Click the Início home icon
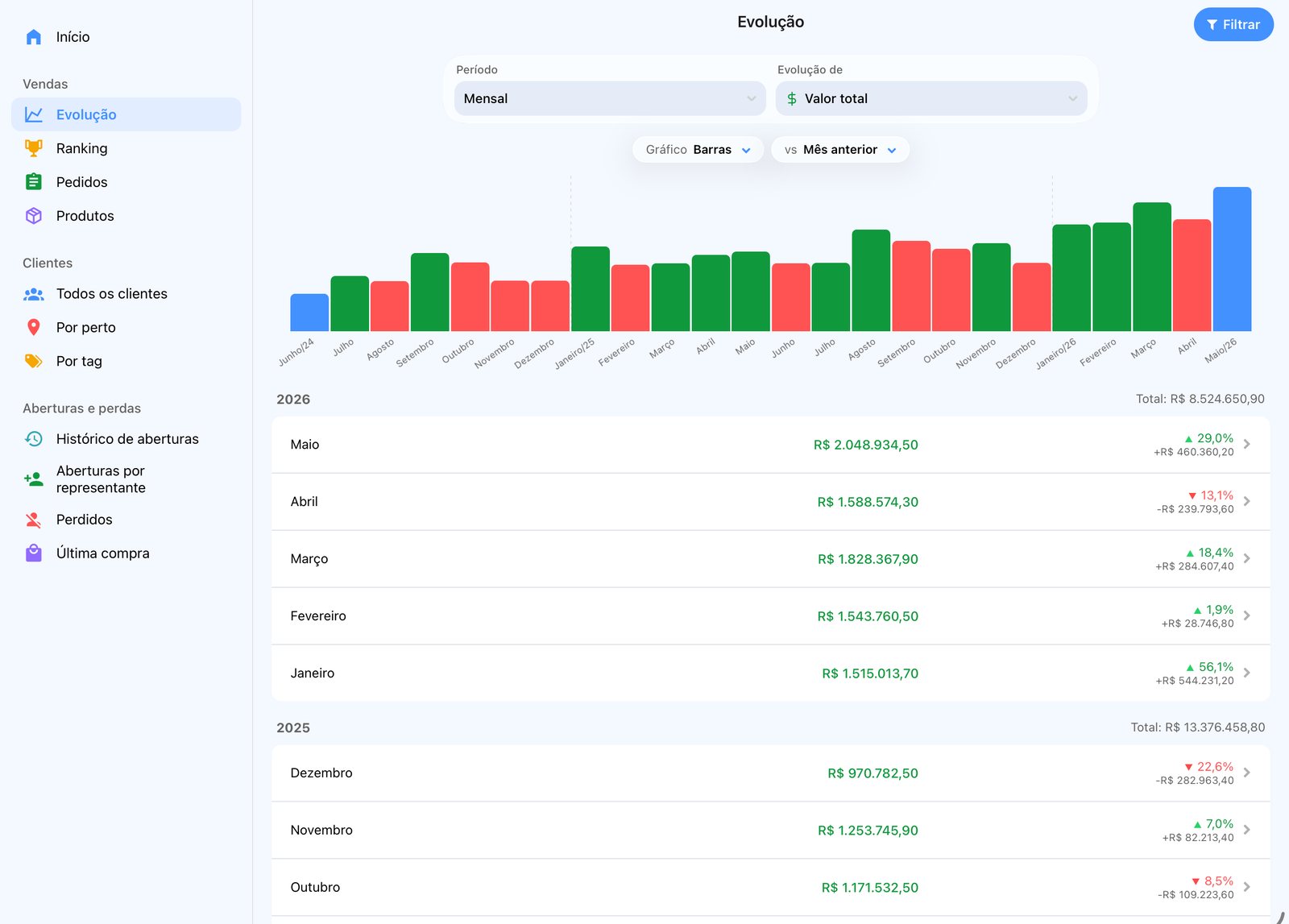 (33, 37)
